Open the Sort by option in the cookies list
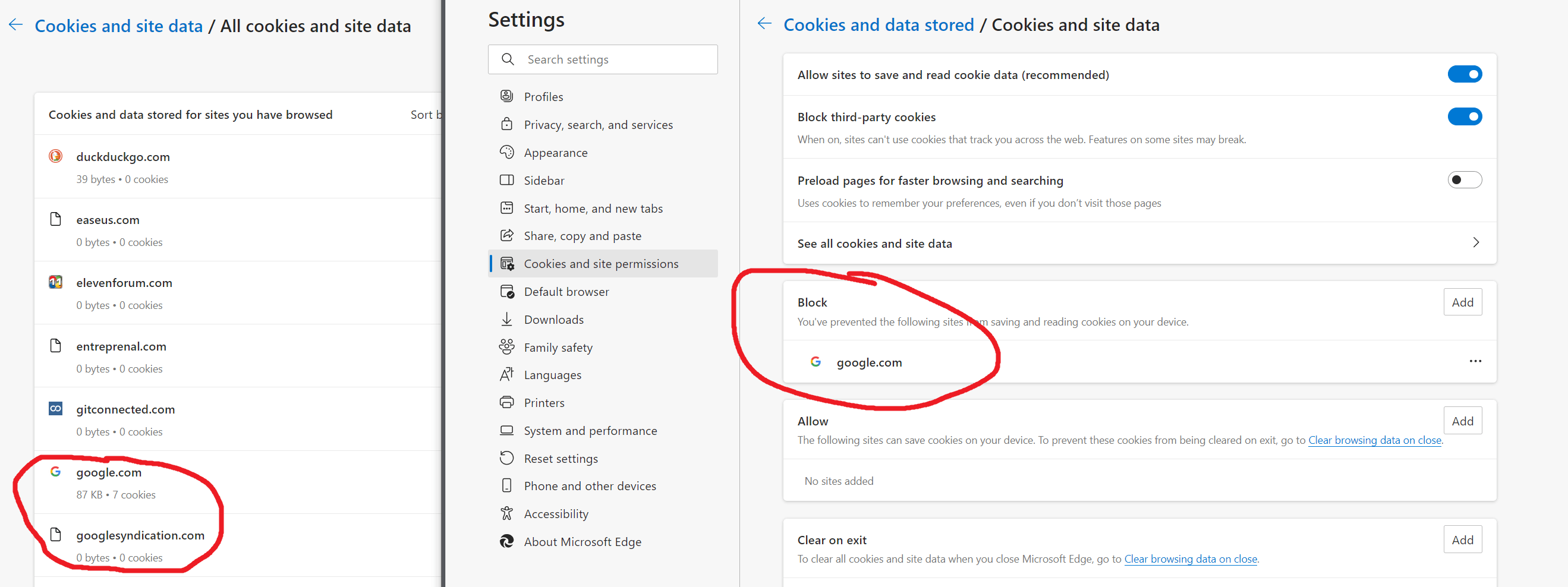This screenshot has height=587, width=1568. click(425, 114)
